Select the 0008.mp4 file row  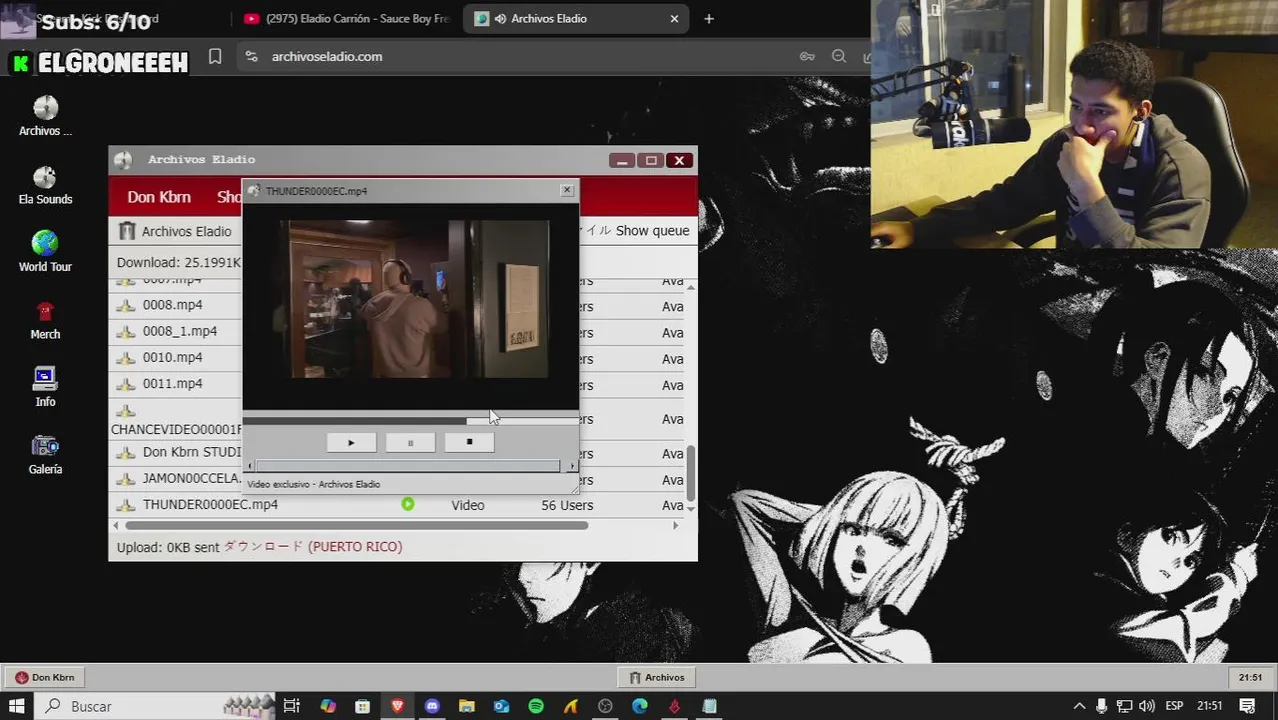173,305
